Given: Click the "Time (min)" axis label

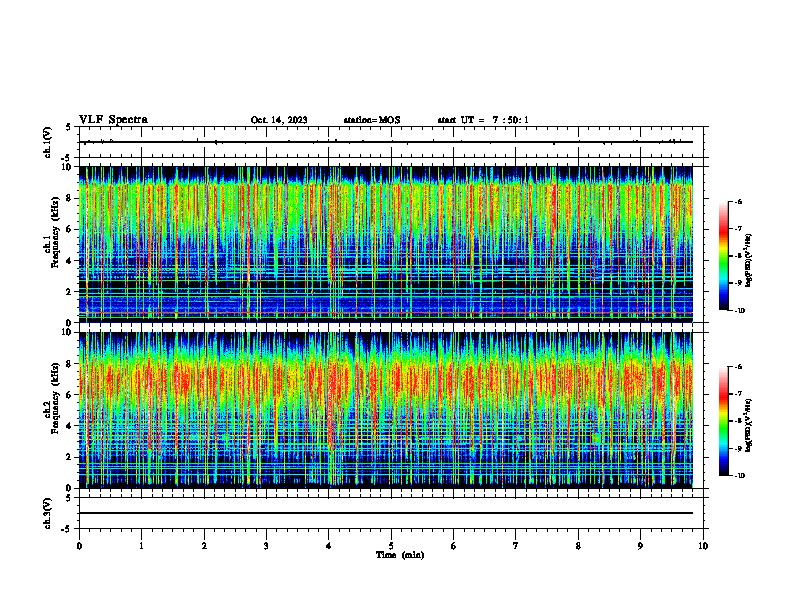Looking at the screenshot, I should coord(400,555).
